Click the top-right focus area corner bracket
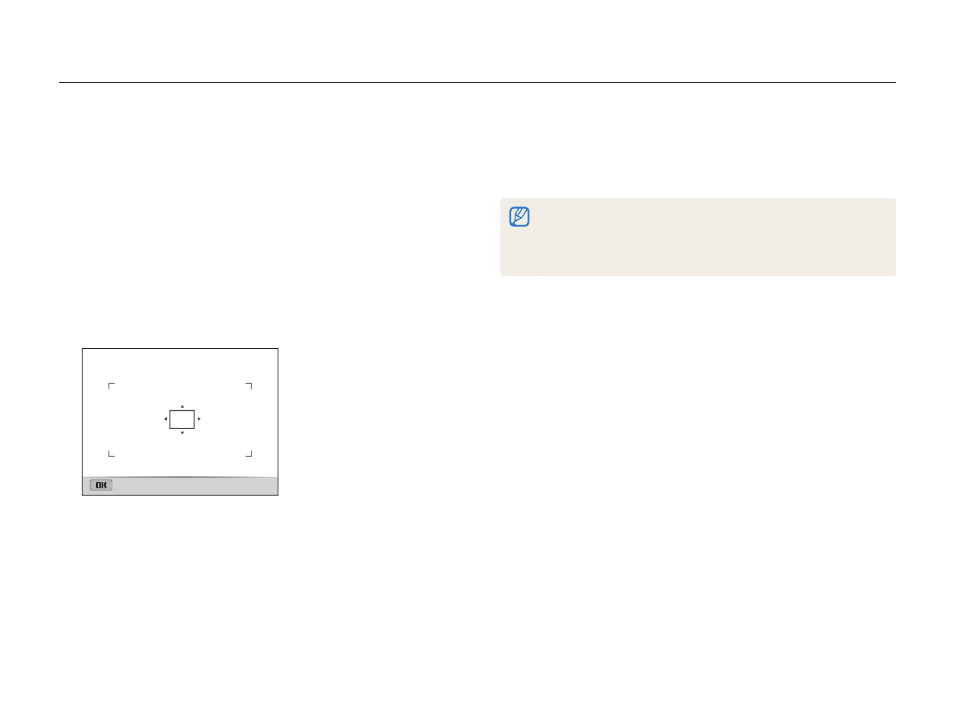This screenshot has height=720, width=954. coord(249,386)
